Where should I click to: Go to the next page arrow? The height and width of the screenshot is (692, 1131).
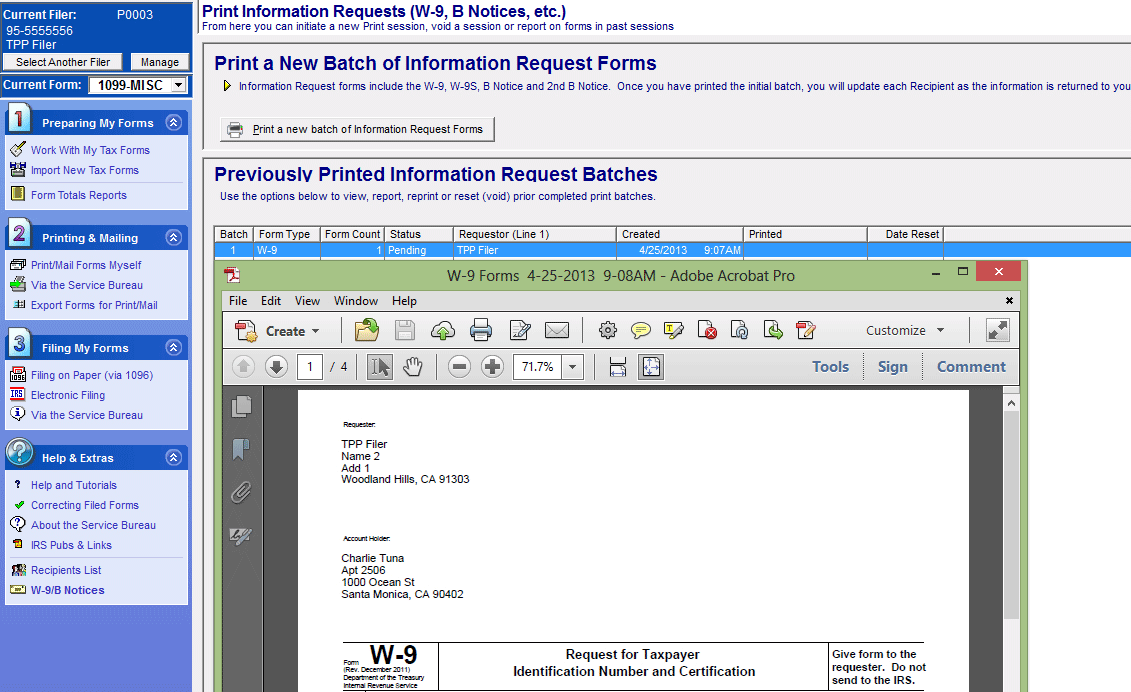click(x=276, y=367)
